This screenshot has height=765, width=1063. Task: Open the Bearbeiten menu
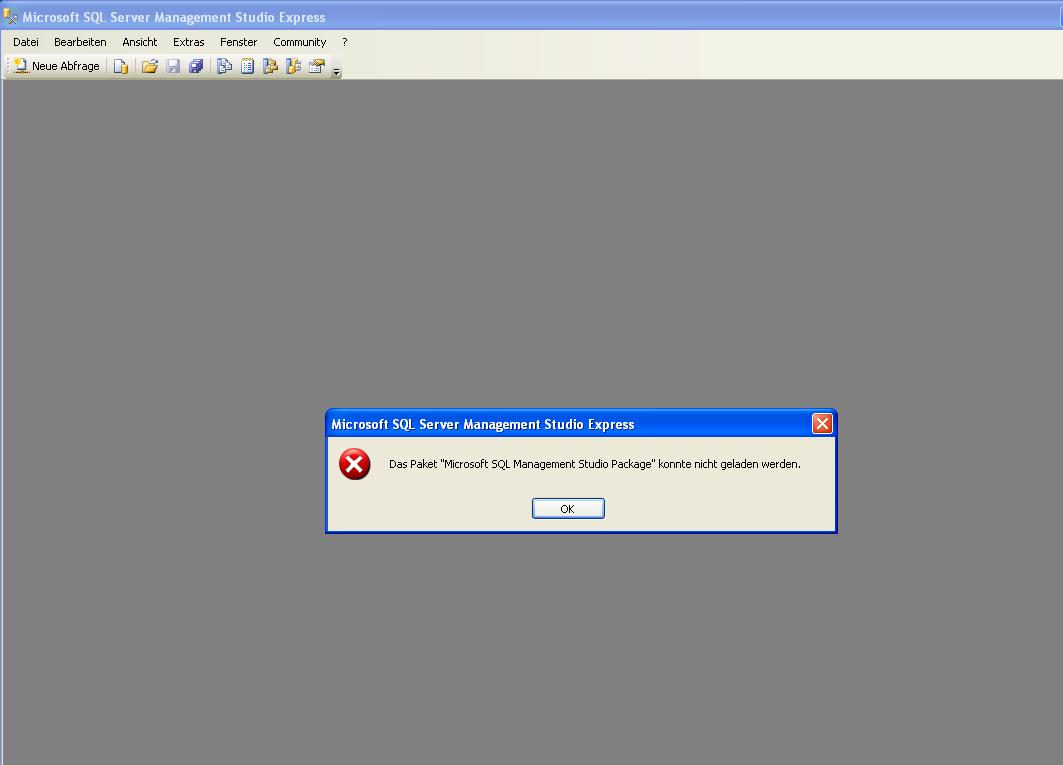coord(80,42)
